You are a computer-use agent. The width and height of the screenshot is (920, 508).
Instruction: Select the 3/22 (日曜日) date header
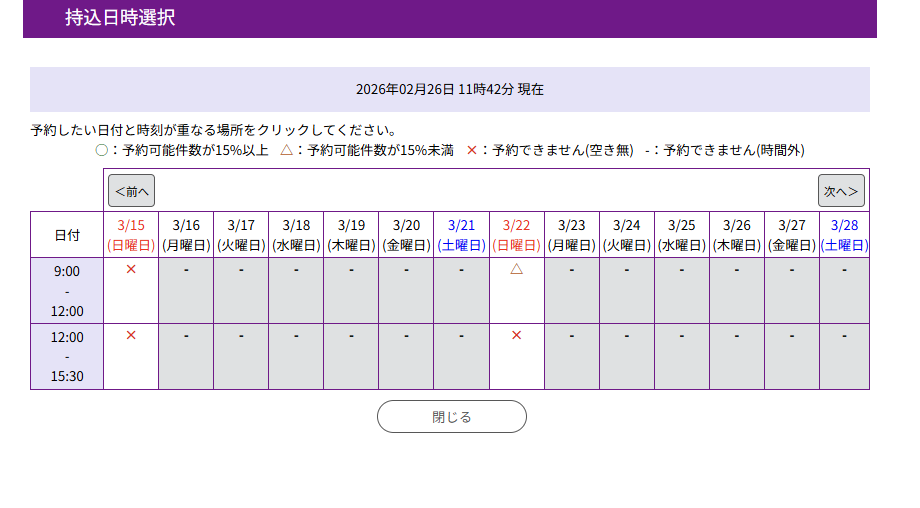click(x=516, y=234)
